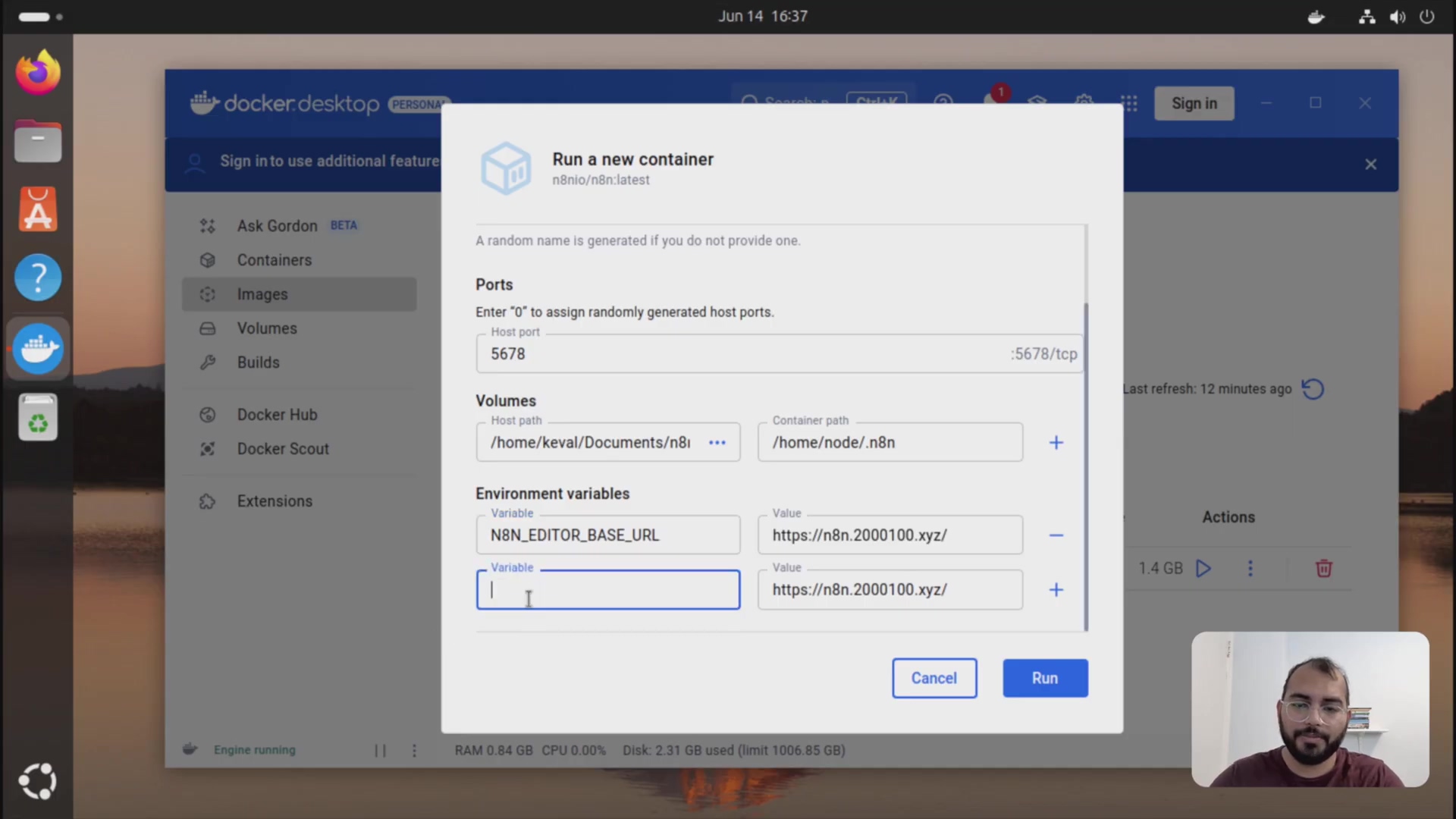Screen dimensions: 1456x819
Task: Click the Actions column header
Action: 1228,517
